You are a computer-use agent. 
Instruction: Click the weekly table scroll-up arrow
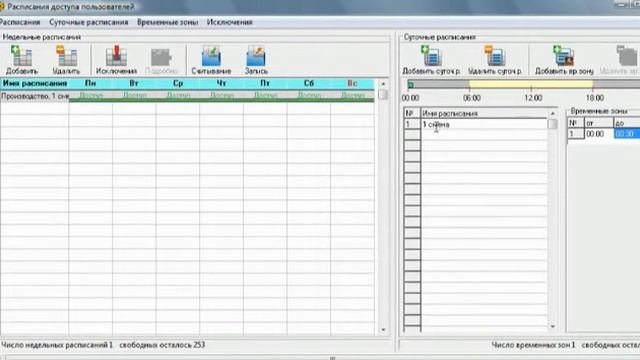[x=383, y=84]
